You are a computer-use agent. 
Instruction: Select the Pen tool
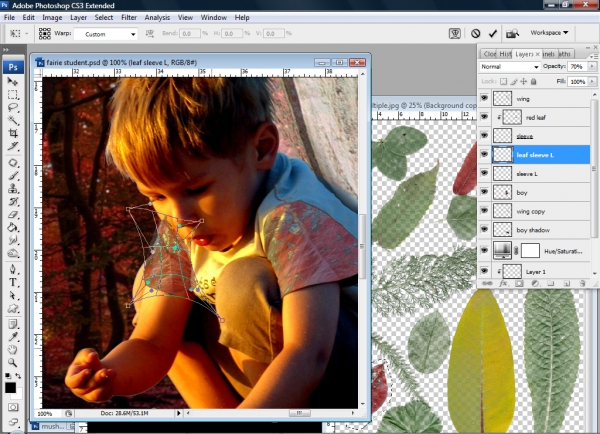(13, 269)
